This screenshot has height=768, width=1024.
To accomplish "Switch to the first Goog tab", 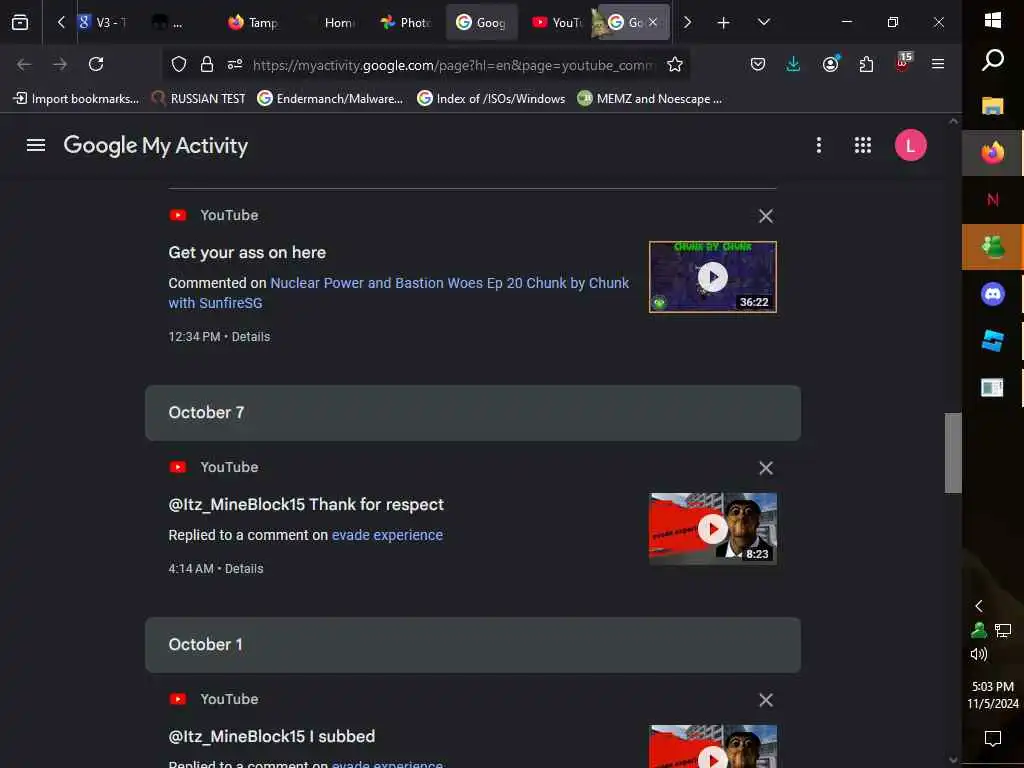I will tap(482, 23).
